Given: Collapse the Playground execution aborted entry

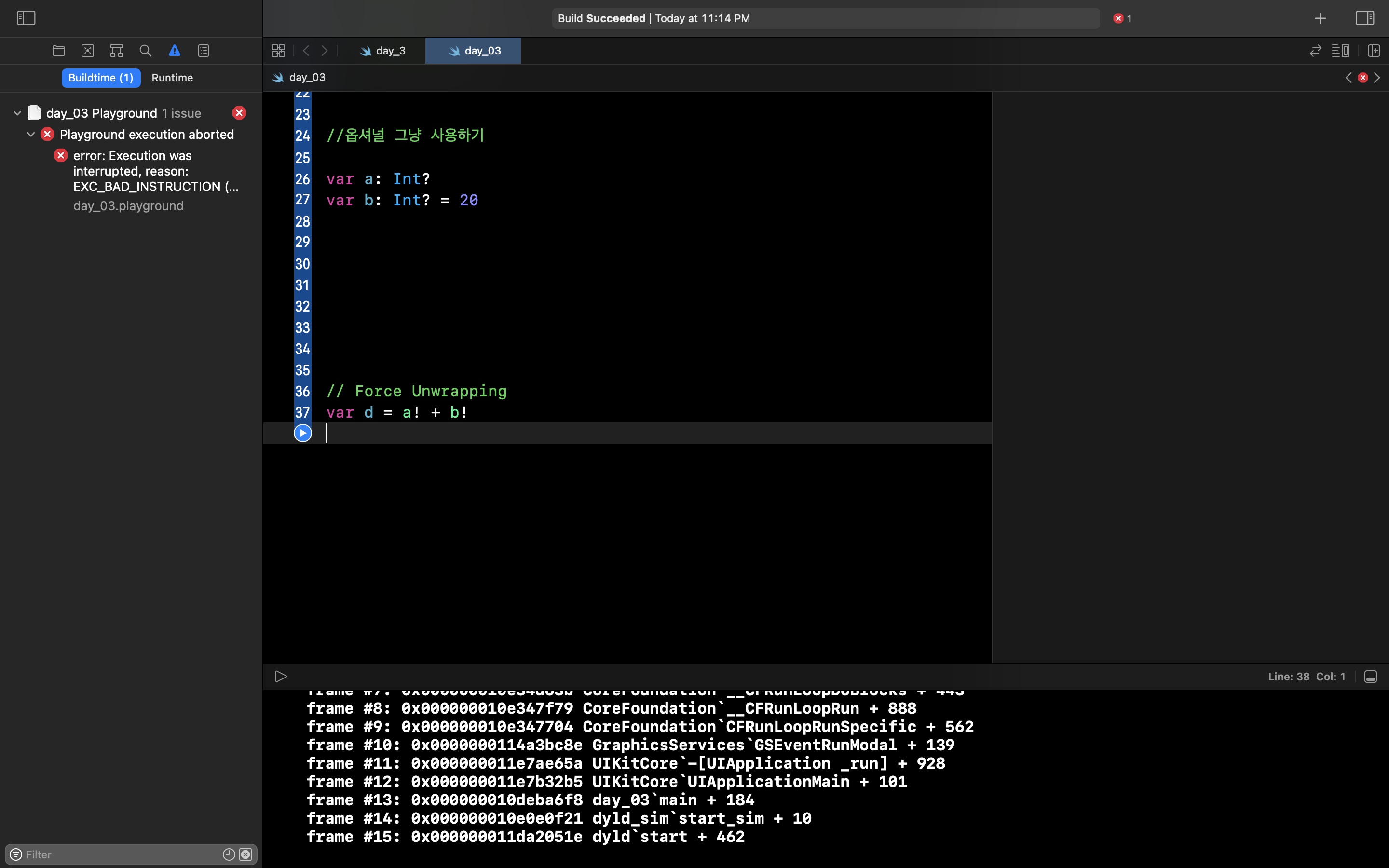Looking at the screenshot, I should click(x=31, y=135).
